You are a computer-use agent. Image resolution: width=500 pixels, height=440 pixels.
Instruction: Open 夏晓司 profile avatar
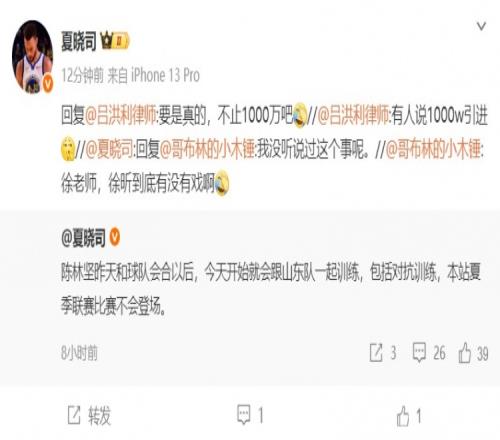(x=32, y=57)
